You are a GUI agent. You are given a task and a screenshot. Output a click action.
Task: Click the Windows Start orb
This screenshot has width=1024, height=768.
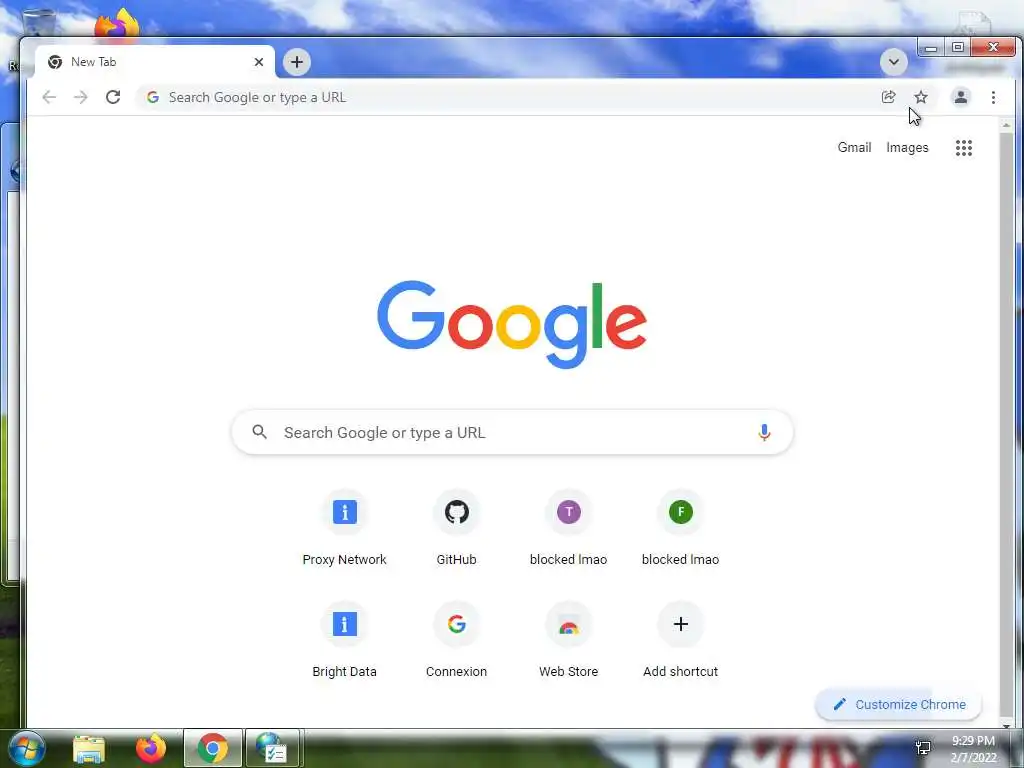coord(26,748)
